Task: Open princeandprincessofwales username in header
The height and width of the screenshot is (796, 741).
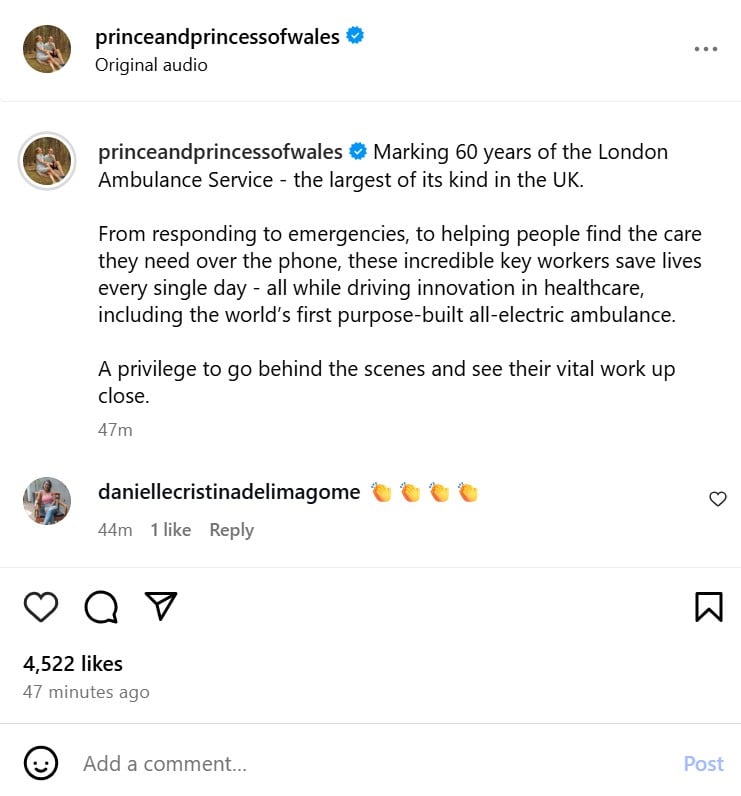Action: [217, 37]
